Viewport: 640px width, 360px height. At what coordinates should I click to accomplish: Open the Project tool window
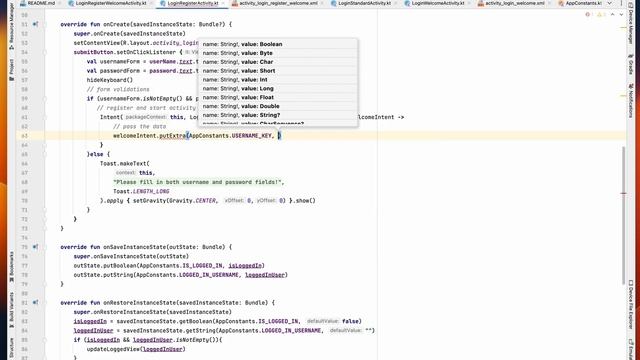click(x=11, y=69)
